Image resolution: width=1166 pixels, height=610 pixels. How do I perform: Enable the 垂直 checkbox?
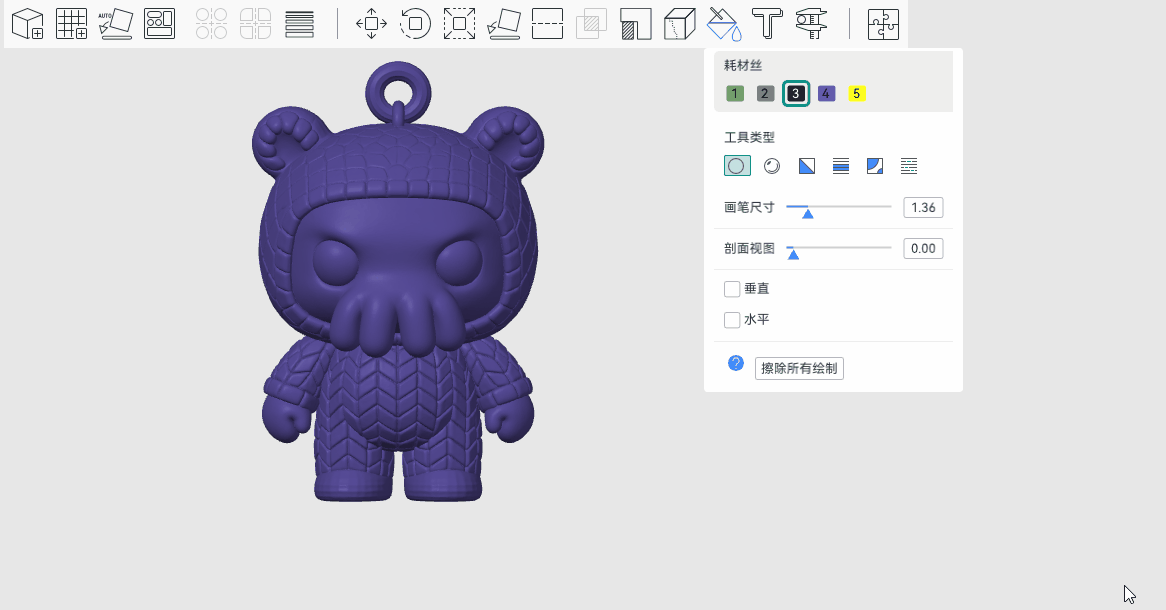tap(732, 289)
